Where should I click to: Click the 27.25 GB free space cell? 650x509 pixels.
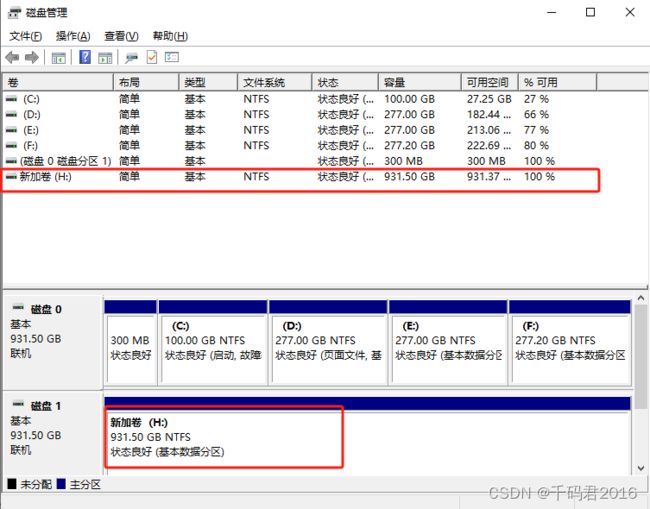click(x=489, y=99)
